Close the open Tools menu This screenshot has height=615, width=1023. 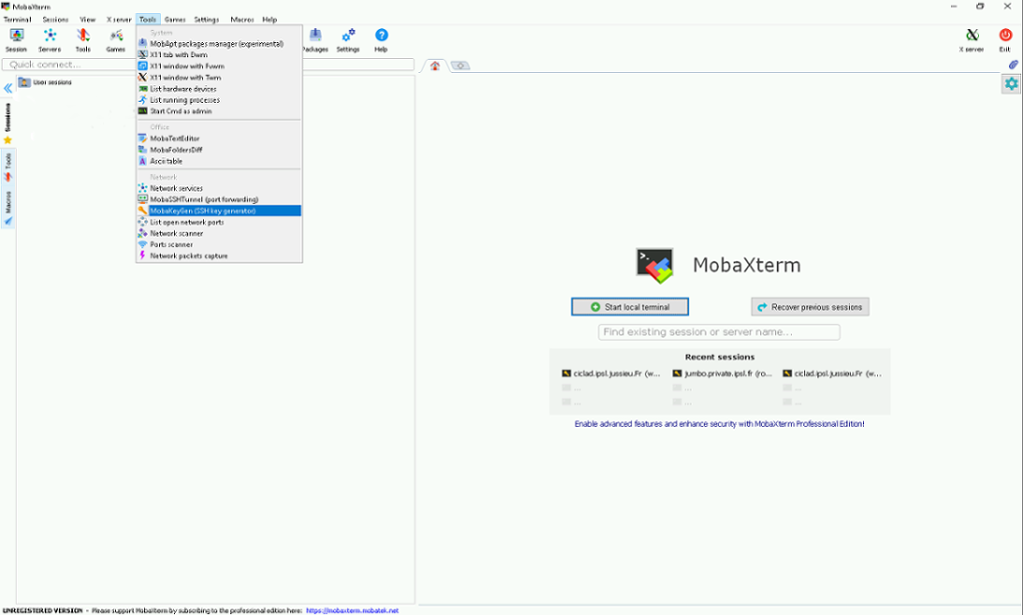147,20
